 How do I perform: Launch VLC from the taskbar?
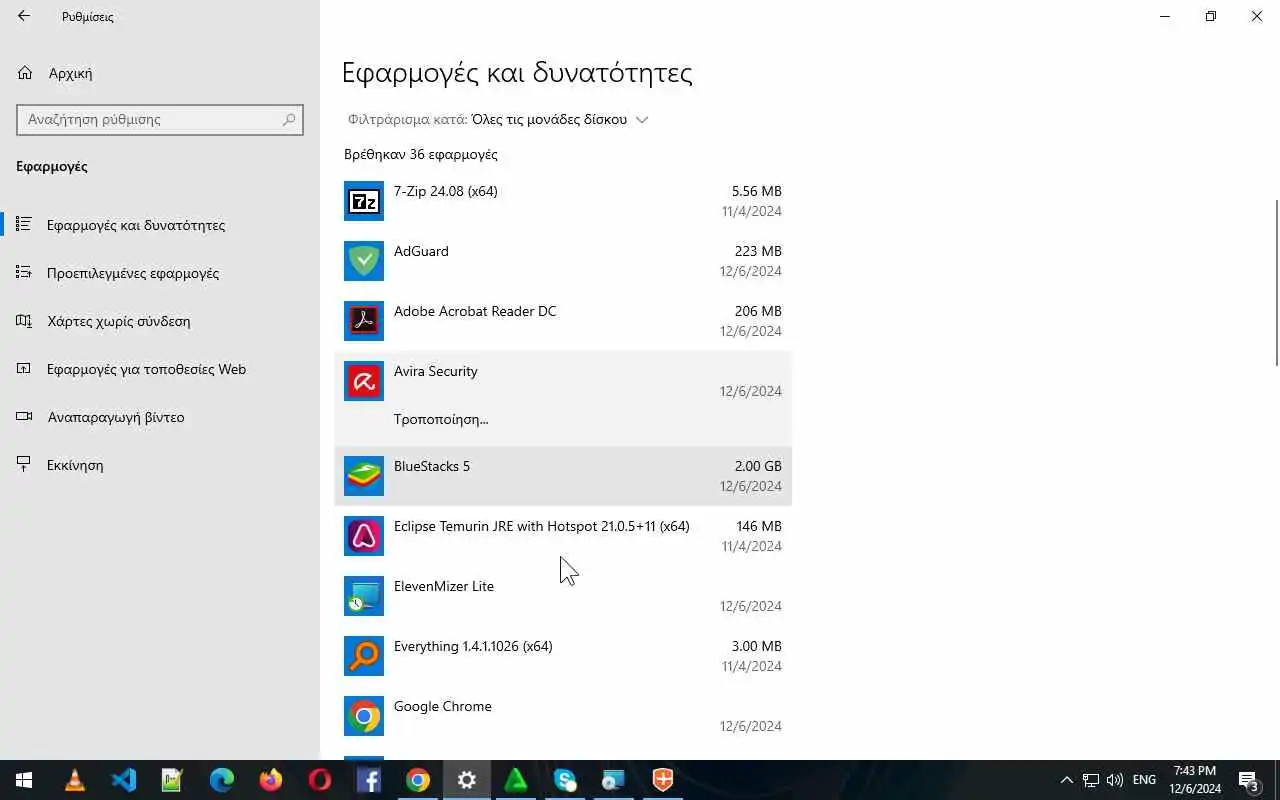[x=75, y=780]
